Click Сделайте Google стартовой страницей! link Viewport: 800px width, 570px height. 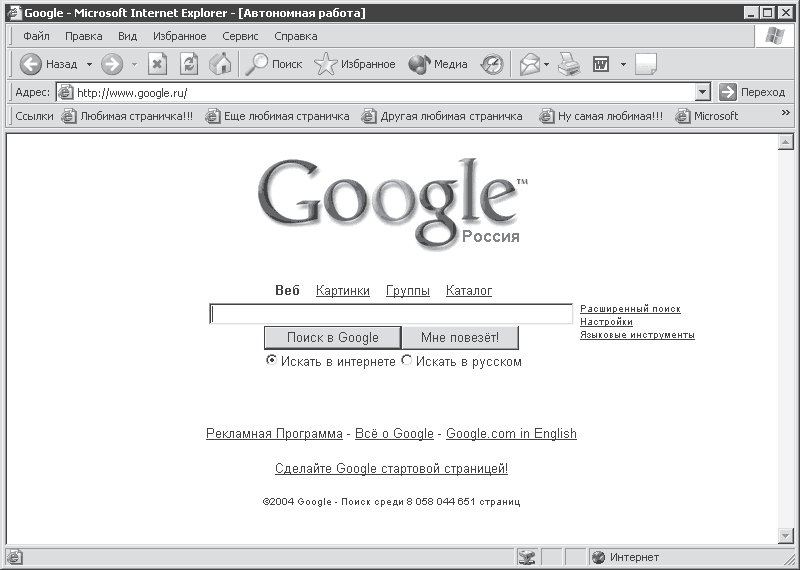pyautogui.click(x=391, y=468)
